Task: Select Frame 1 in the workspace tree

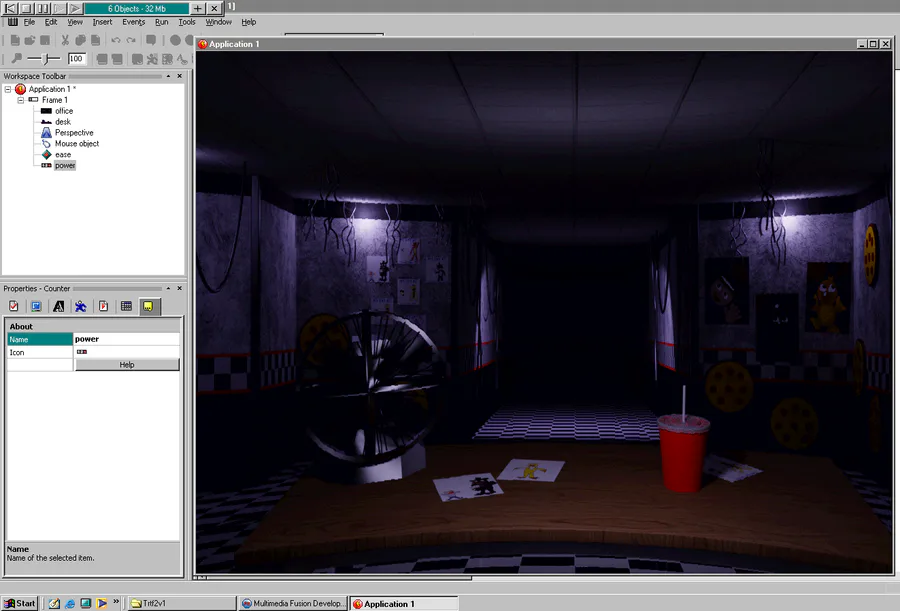Action: (55, 100)
